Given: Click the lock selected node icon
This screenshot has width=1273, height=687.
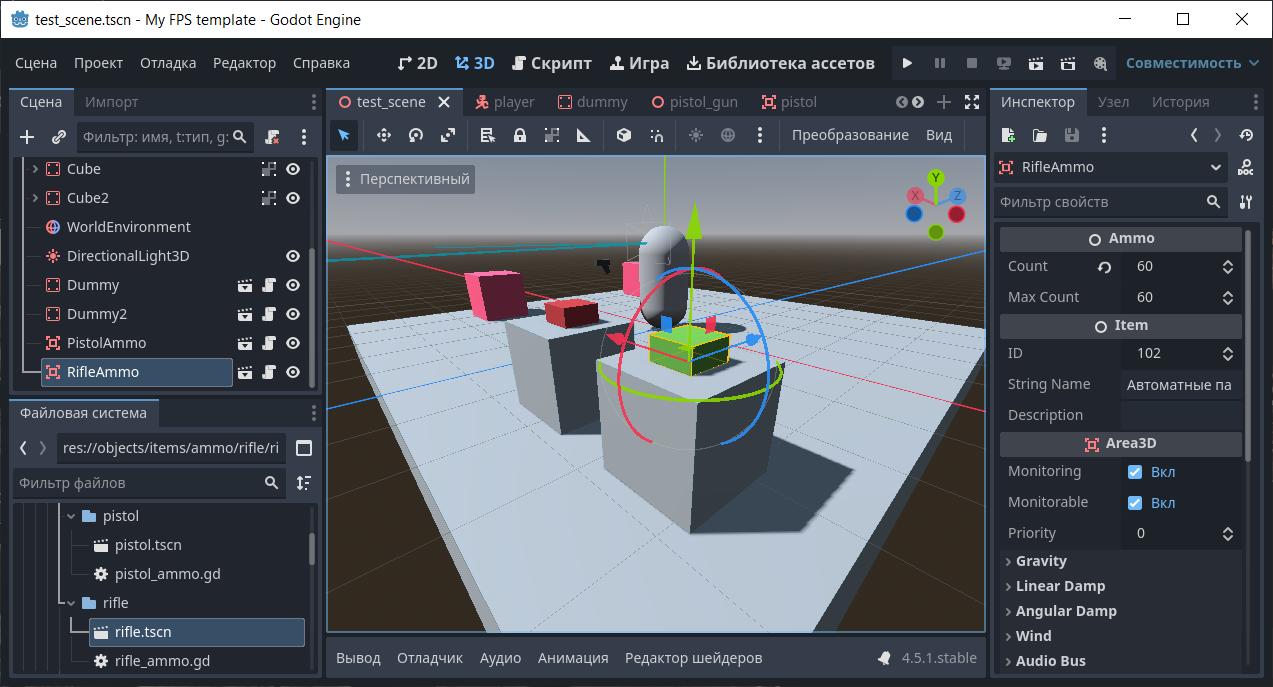Looking at the screenshot, I should click(520, 135).
